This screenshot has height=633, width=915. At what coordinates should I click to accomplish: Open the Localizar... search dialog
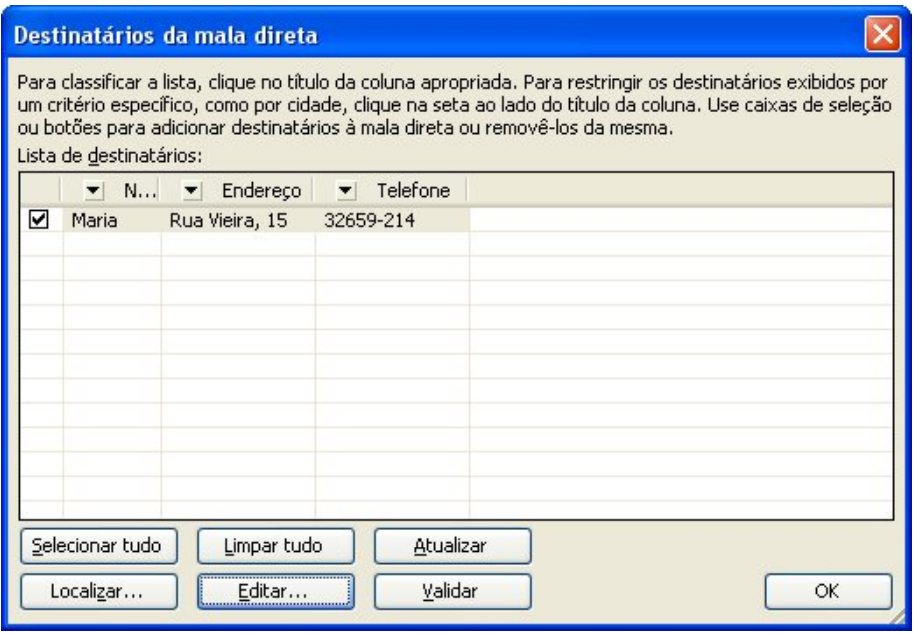pyautogui.click(x=97, y=590)
